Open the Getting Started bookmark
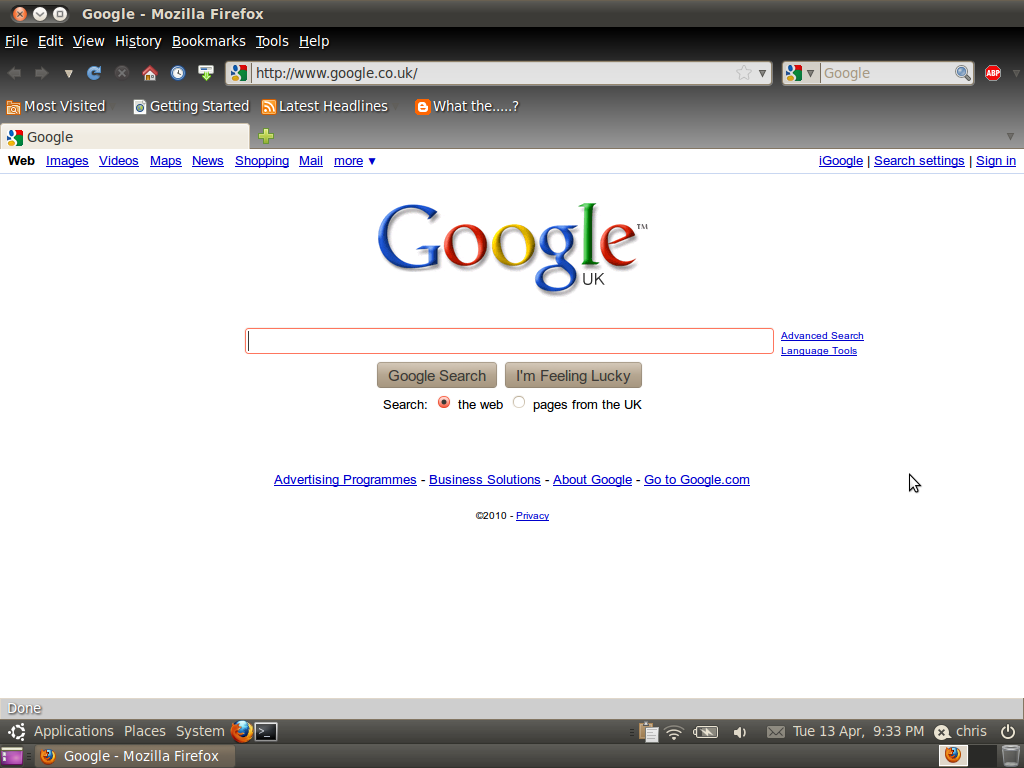The height and width of the screenshot is (768, 1024). coord(191,106)
